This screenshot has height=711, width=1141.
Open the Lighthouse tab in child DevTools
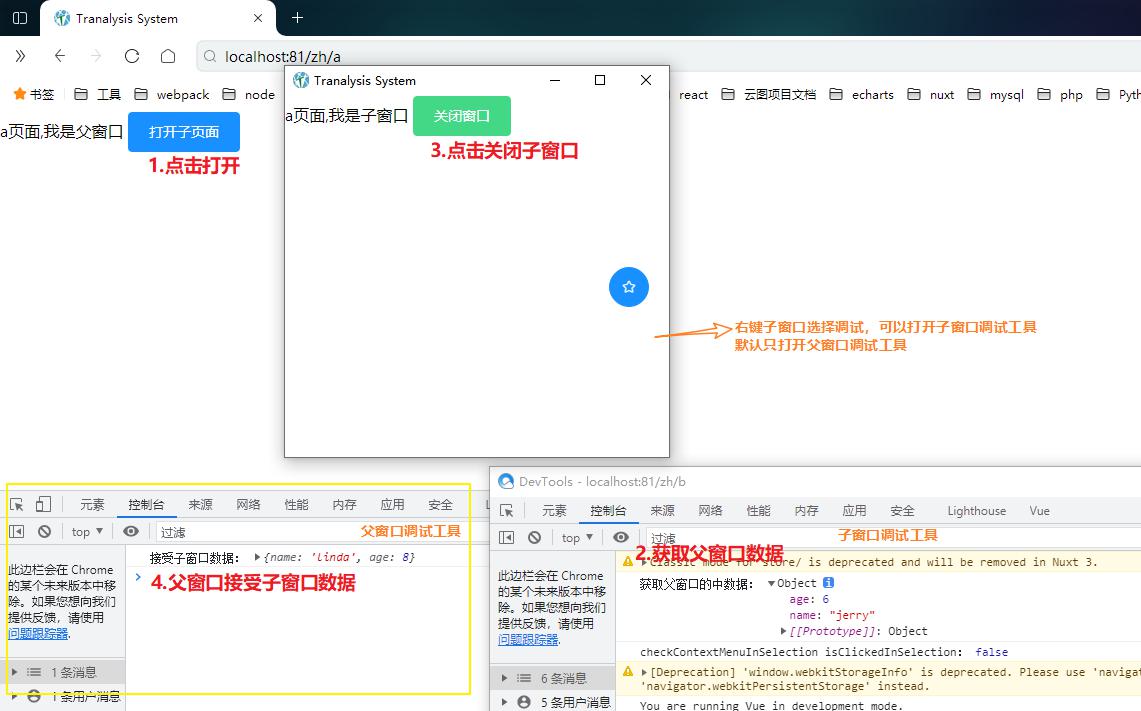(x=977, y=510)
